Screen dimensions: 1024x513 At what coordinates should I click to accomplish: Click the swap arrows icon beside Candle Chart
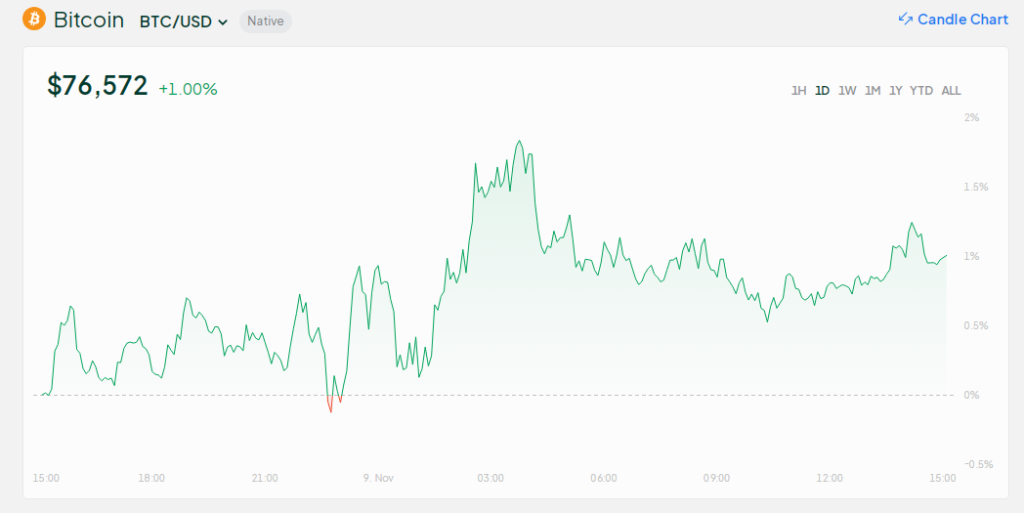click(905, 19)
